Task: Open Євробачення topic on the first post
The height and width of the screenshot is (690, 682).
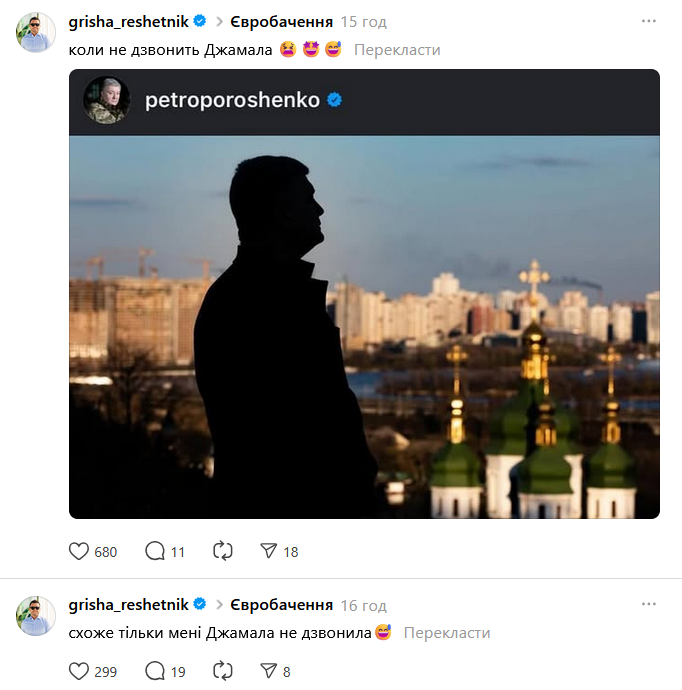Action: click(x=280, y=21)
